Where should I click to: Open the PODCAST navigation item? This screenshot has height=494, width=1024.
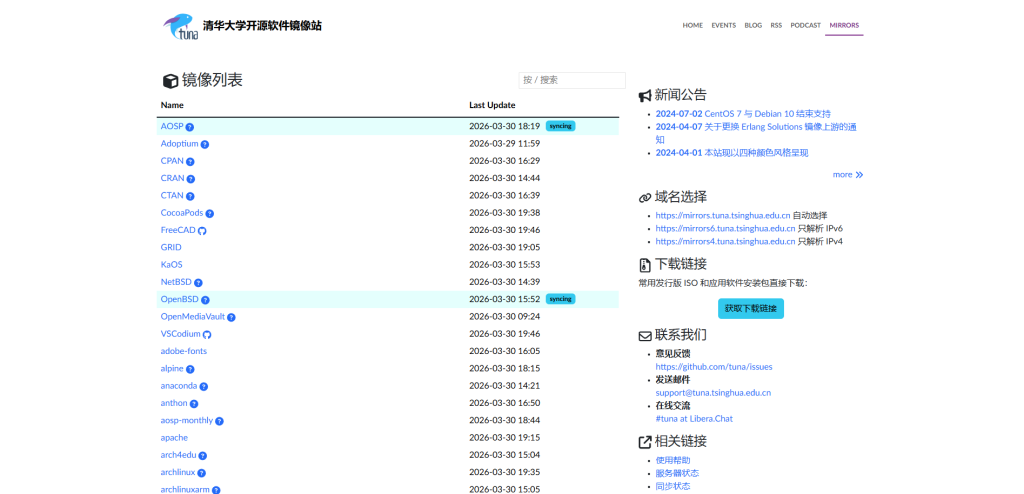point(805,25)
